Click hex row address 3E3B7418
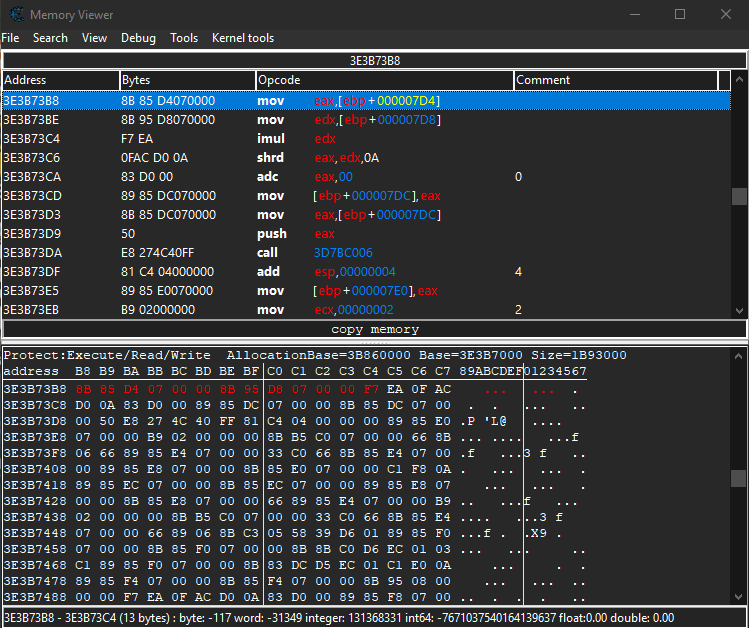749x628 pixels. pyautogui.click(x=35, y=485)
